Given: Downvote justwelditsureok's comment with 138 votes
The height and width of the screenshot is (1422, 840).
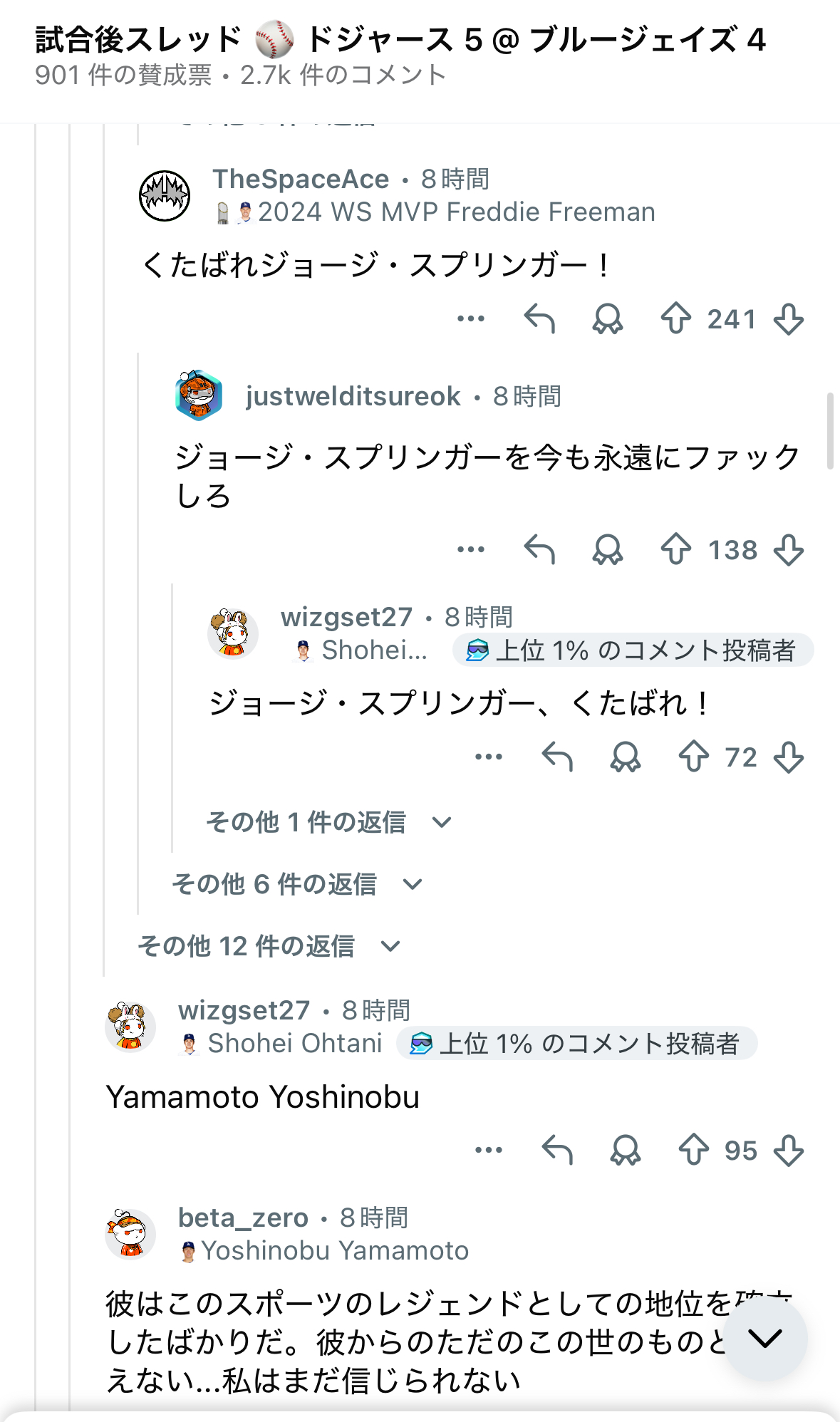Looking at the screenshot, I should pyautogui.click(x=789, y=550).
